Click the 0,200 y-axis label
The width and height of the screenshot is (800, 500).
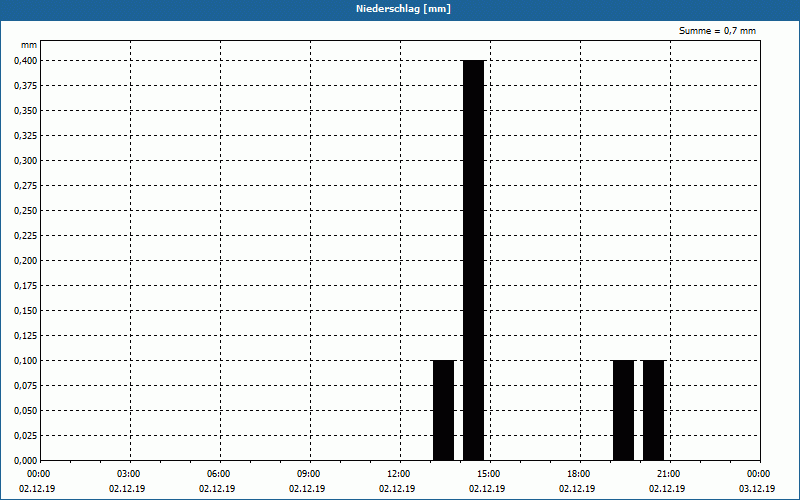(26, 261)
